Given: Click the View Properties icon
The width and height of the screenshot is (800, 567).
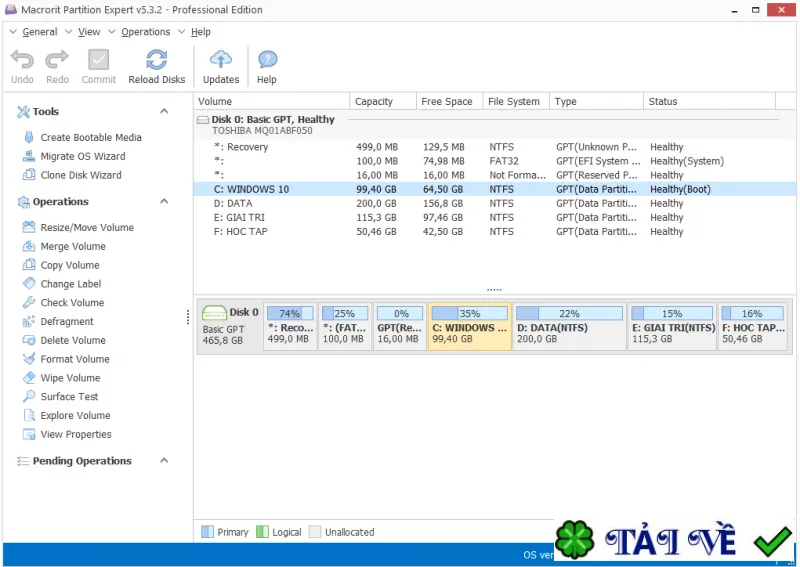Looking at the screenshot, I should tap(29, 434).
